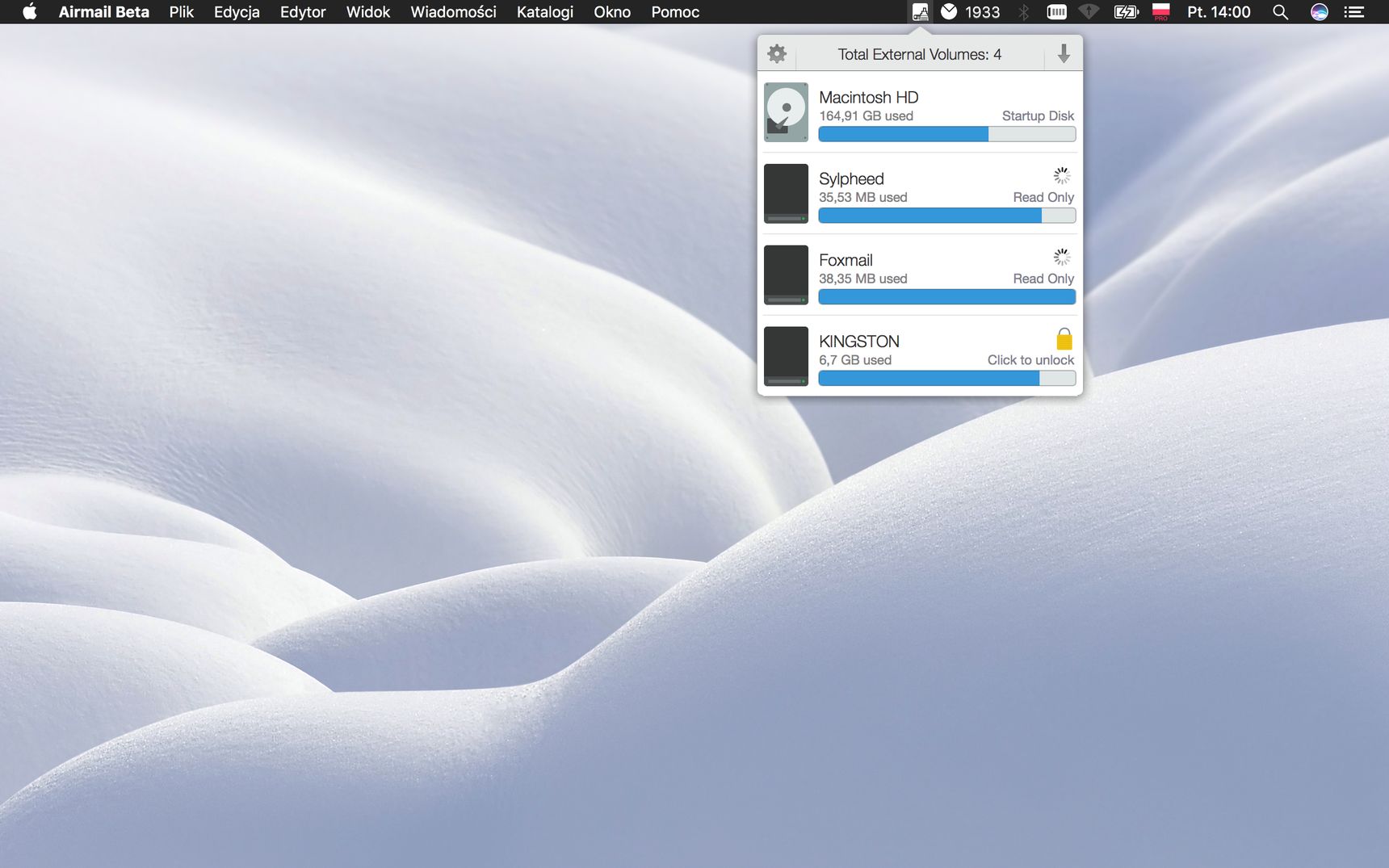This screenshot has width=1389, height=868.
Task: Click the Sylpheed volume name
Action: 851,178
